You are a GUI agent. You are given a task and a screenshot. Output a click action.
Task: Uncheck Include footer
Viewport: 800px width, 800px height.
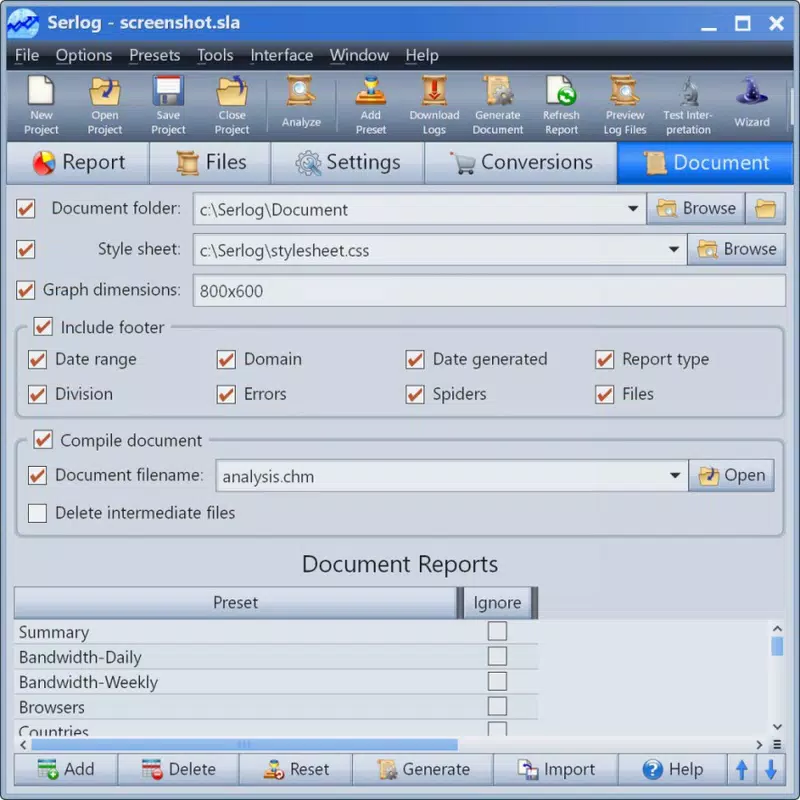pyautogui.click(x=43, y=327)
